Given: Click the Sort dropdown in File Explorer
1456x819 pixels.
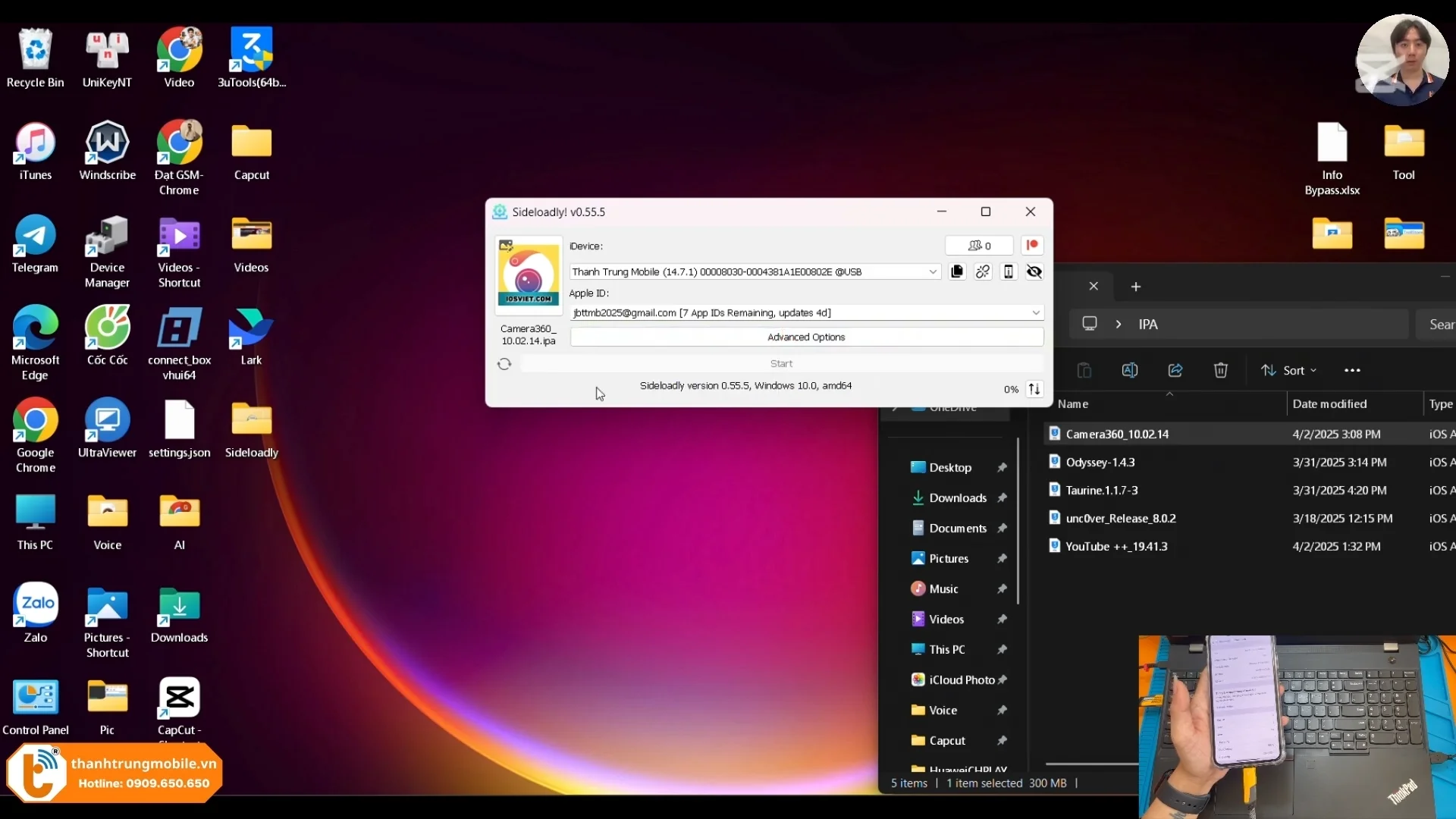Looking at the screenshot, I should point(1288,370).
